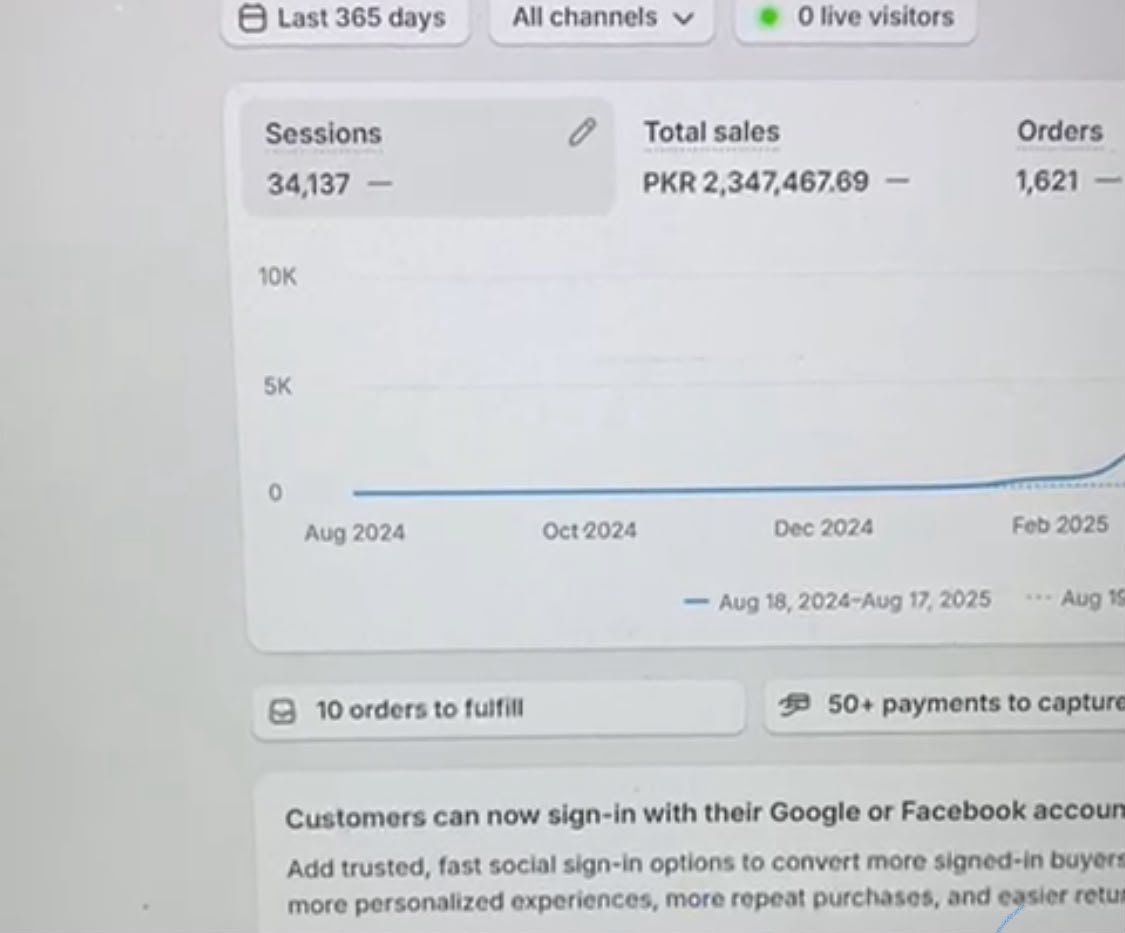Click the cash icon on payments to capture
Viewport: 1125px width, 933px height.
(x=795, y=705)
